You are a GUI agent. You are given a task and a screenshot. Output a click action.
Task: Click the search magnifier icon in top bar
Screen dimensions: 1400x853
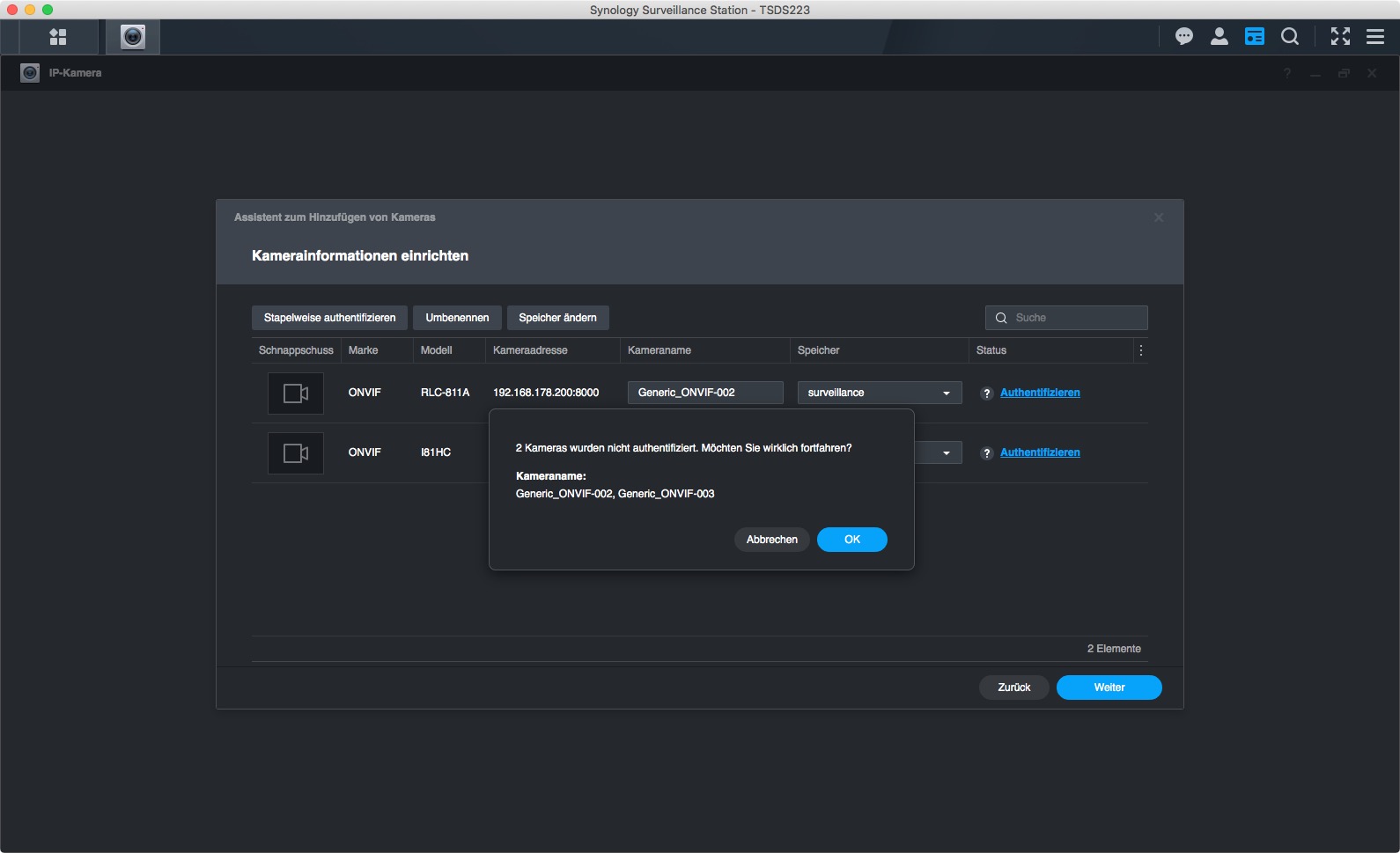1289,37
